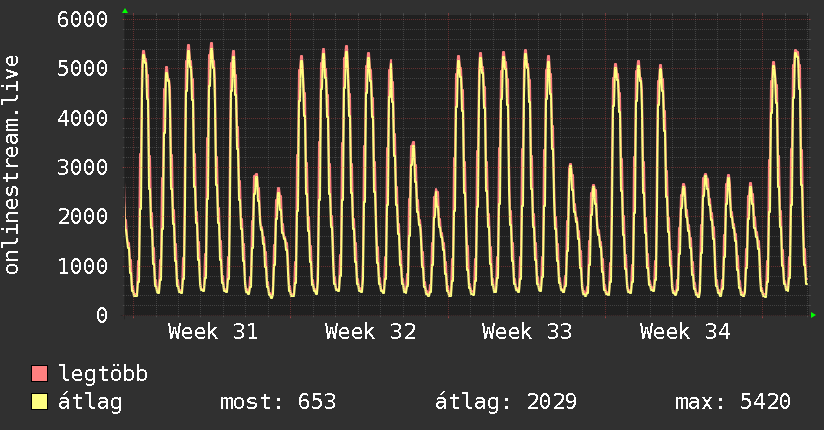Click the 6000 y-axis label

(x=83, y=19)
